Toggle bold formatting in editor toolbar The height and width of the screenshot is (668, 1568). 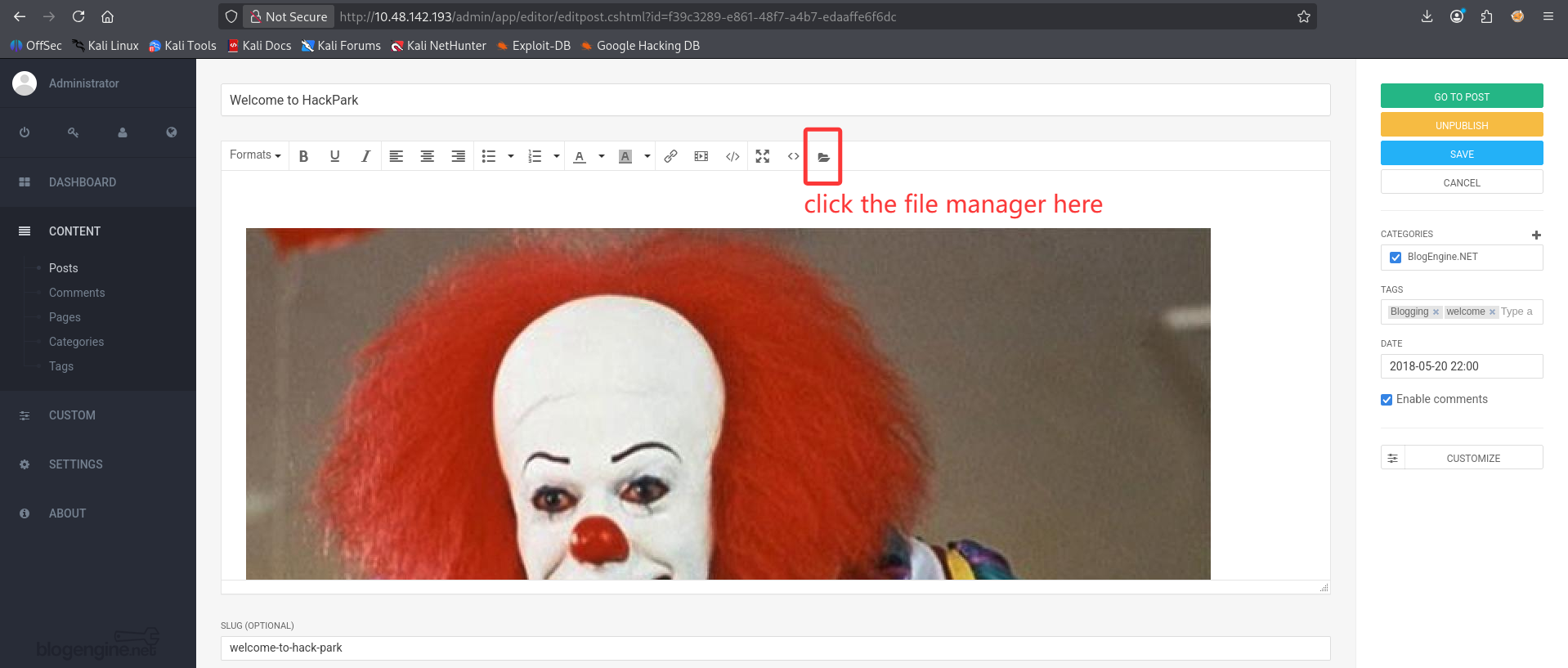click(x=303, y=156)
